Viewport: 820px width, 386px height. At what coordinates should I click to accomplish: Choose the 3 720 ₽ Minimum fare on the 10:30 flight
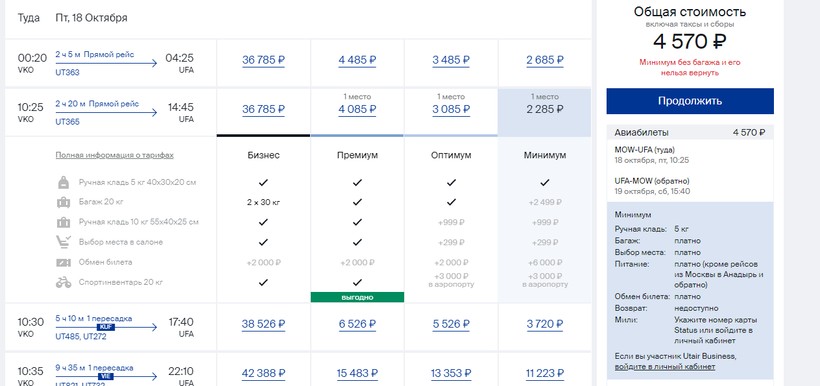coord(545,324)
